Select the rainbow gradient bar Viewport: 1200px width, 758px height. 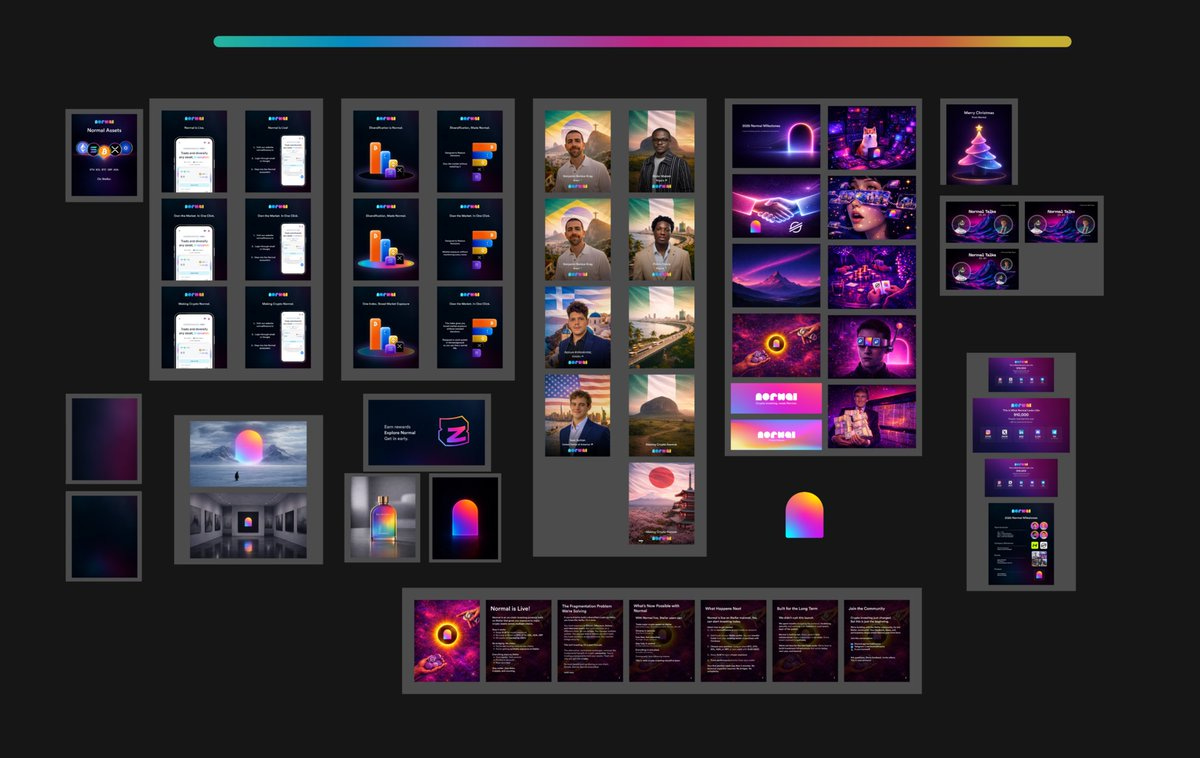(642, 42)
